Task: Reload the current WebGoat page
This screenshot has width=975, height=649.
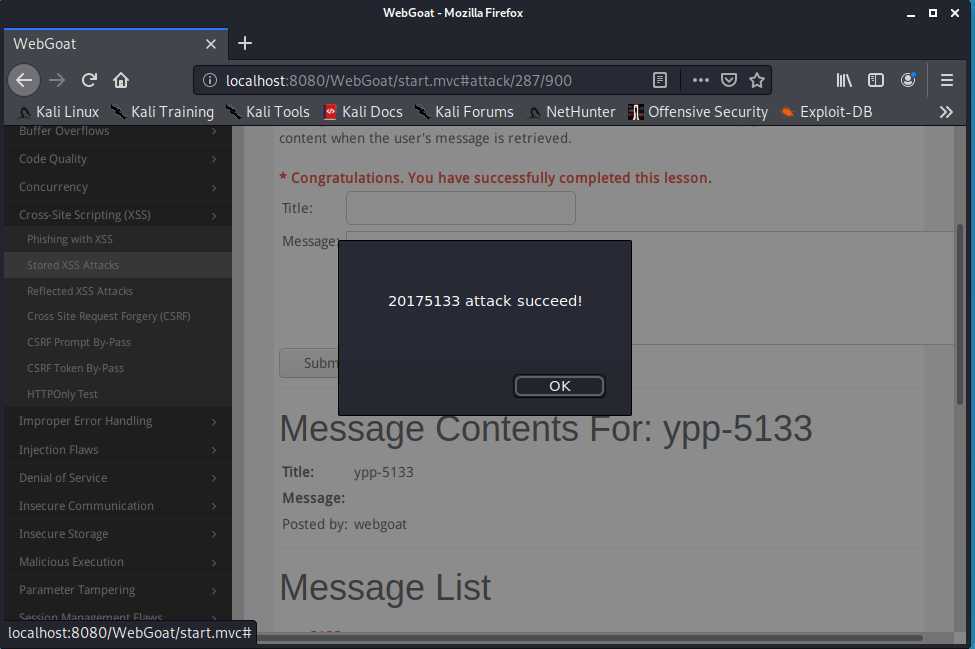Action: (89, 80)
